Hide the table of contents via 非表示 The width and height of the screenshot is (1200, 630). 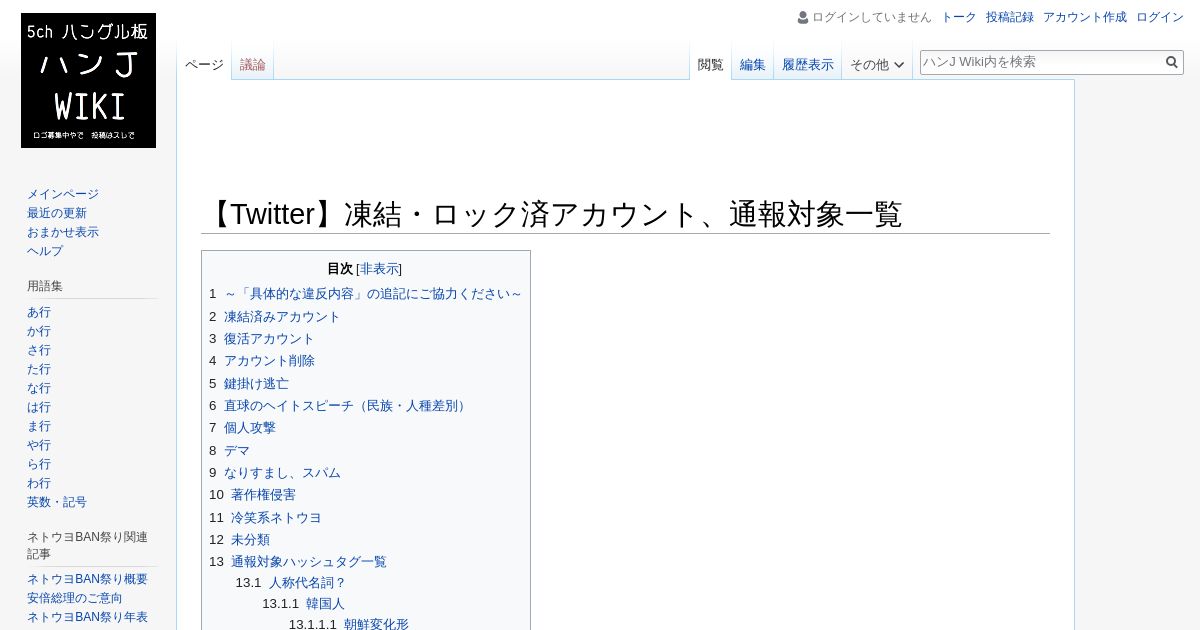[380, 269]
